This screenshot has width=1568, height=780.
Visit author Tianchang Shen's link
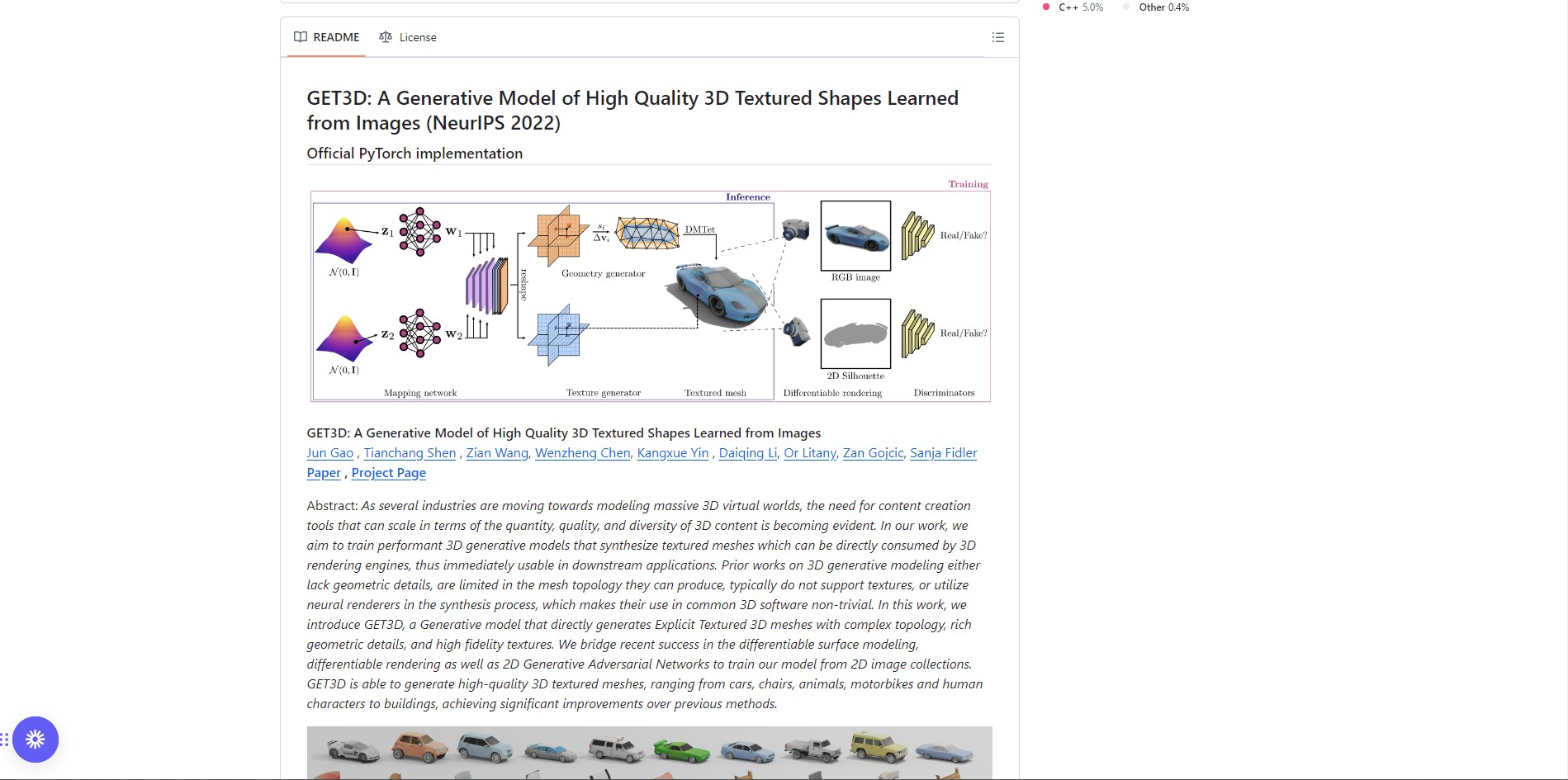[x=410, y=453]
